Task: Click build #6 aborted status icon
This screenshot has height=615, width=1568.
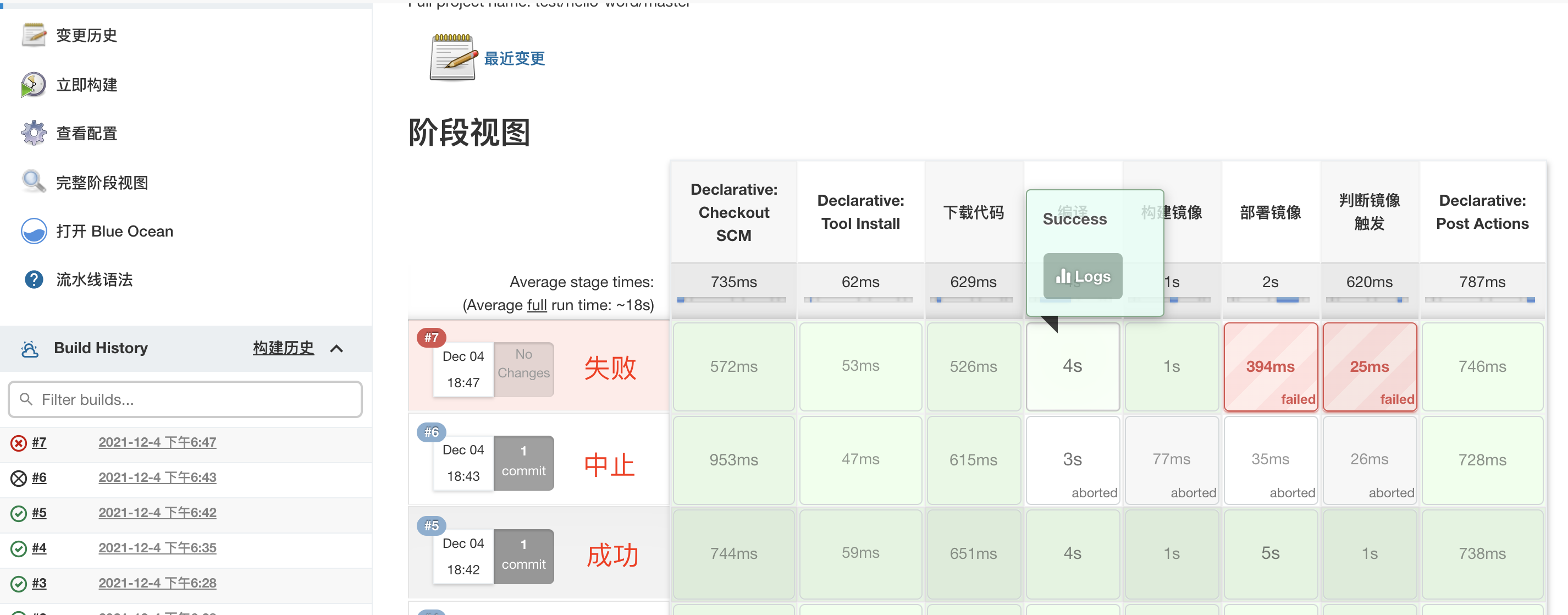Action: pos(19,479)
